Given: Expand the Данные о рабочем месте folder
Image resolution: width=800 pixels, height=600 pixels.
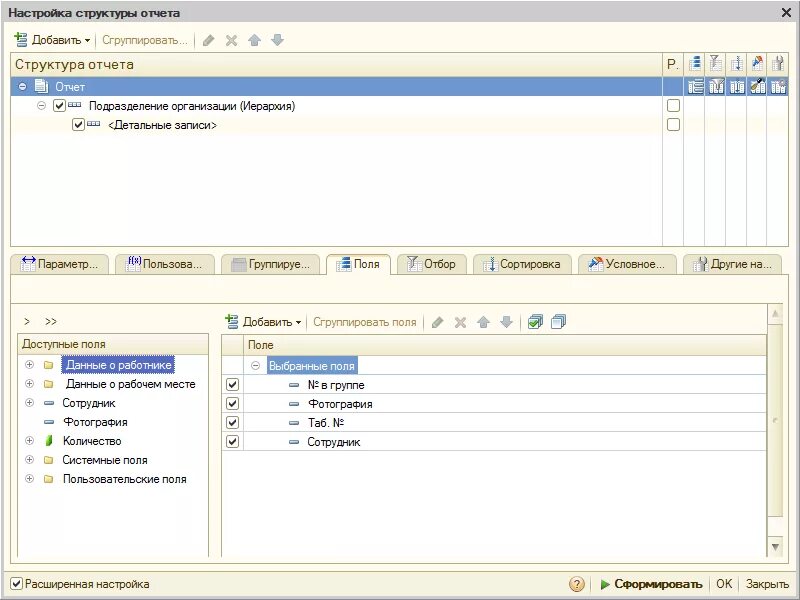Looking at the screenshot, I should 30,384.
